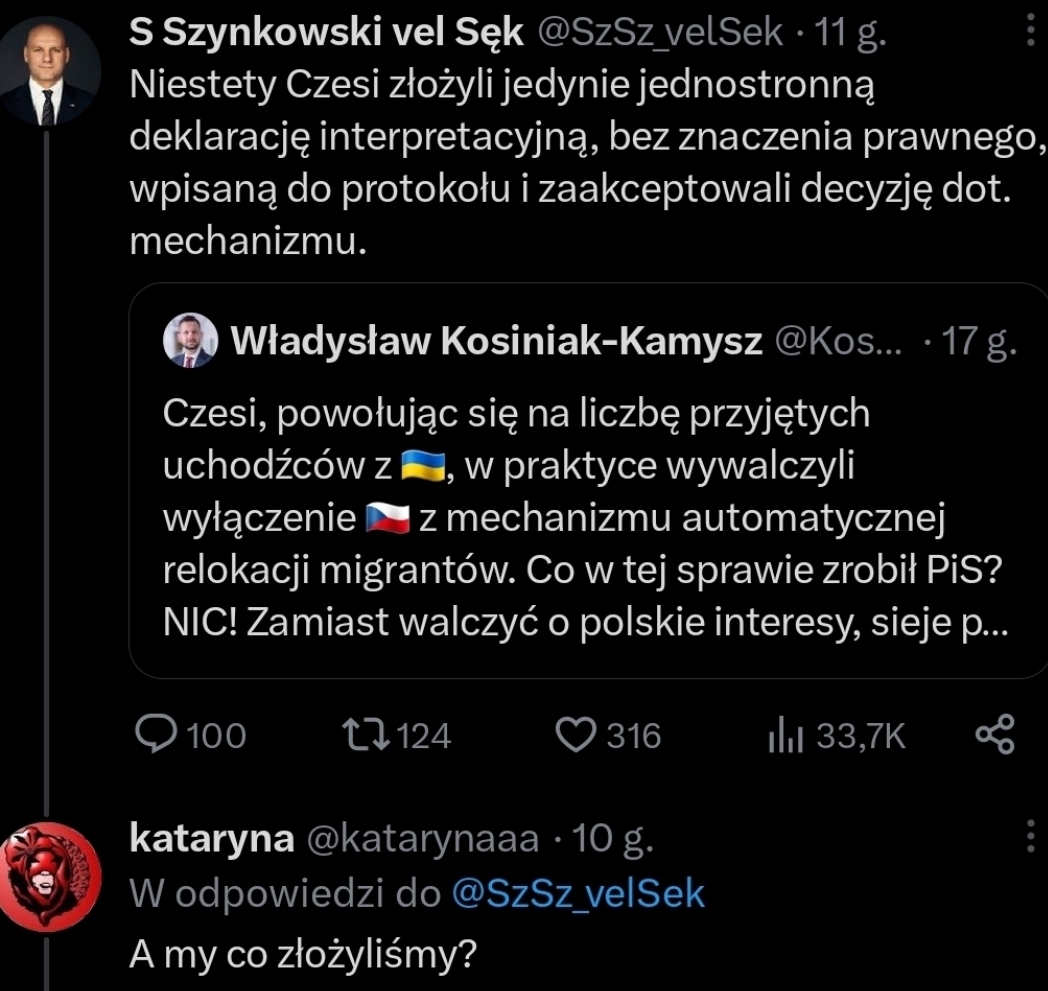The image size is (1048, 991).
Task: Open the quoted Kosiniak-Kamysz tweet text
Action: 585,518
